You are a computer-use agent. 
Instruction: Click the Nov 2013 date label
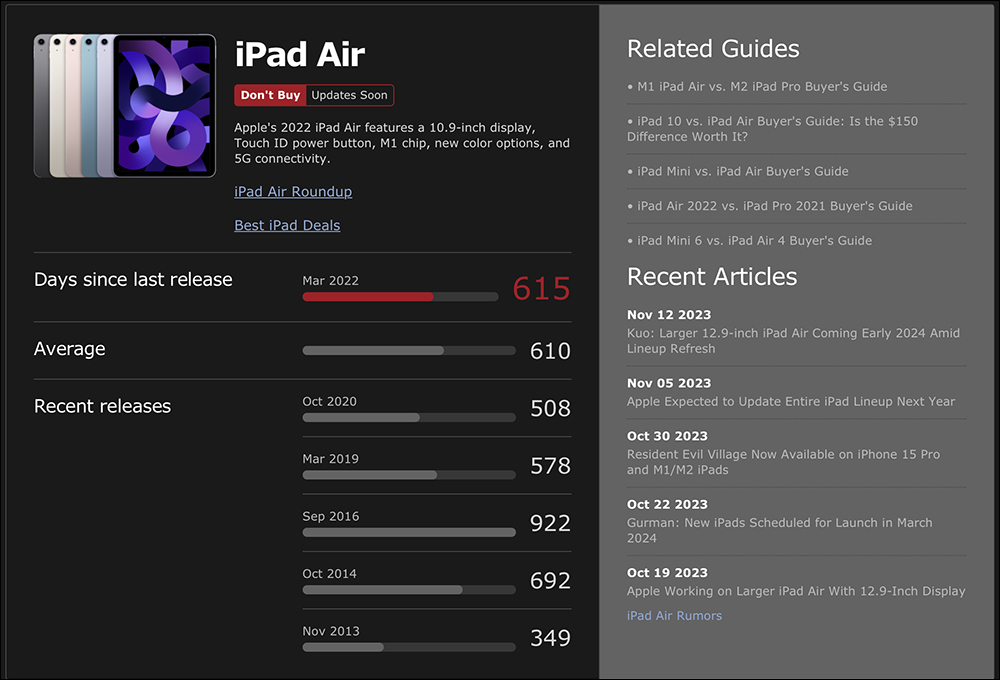(331, 631)
